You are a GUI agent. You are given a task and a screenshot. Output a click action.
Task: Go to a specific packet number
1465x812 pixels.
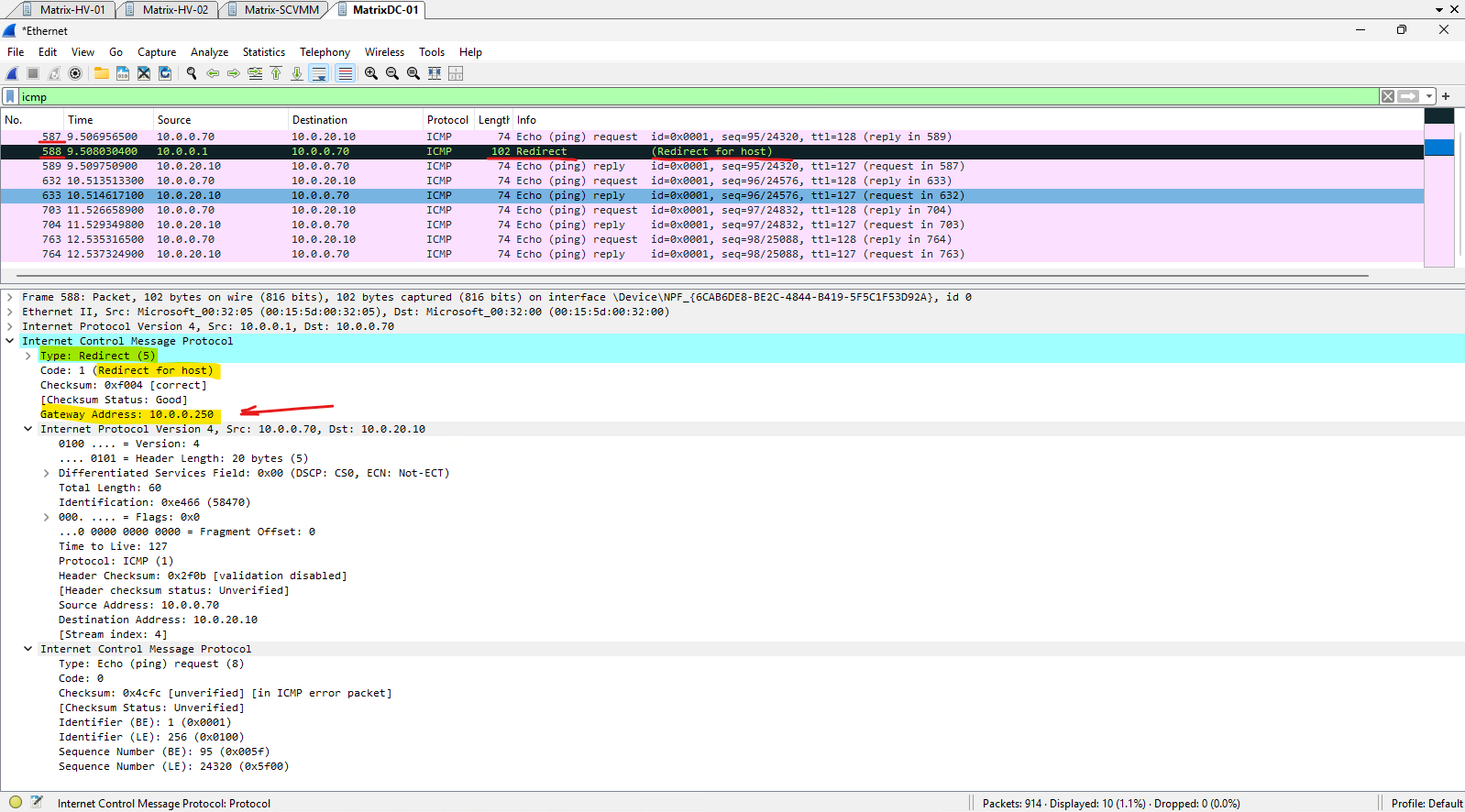(255, 73)
